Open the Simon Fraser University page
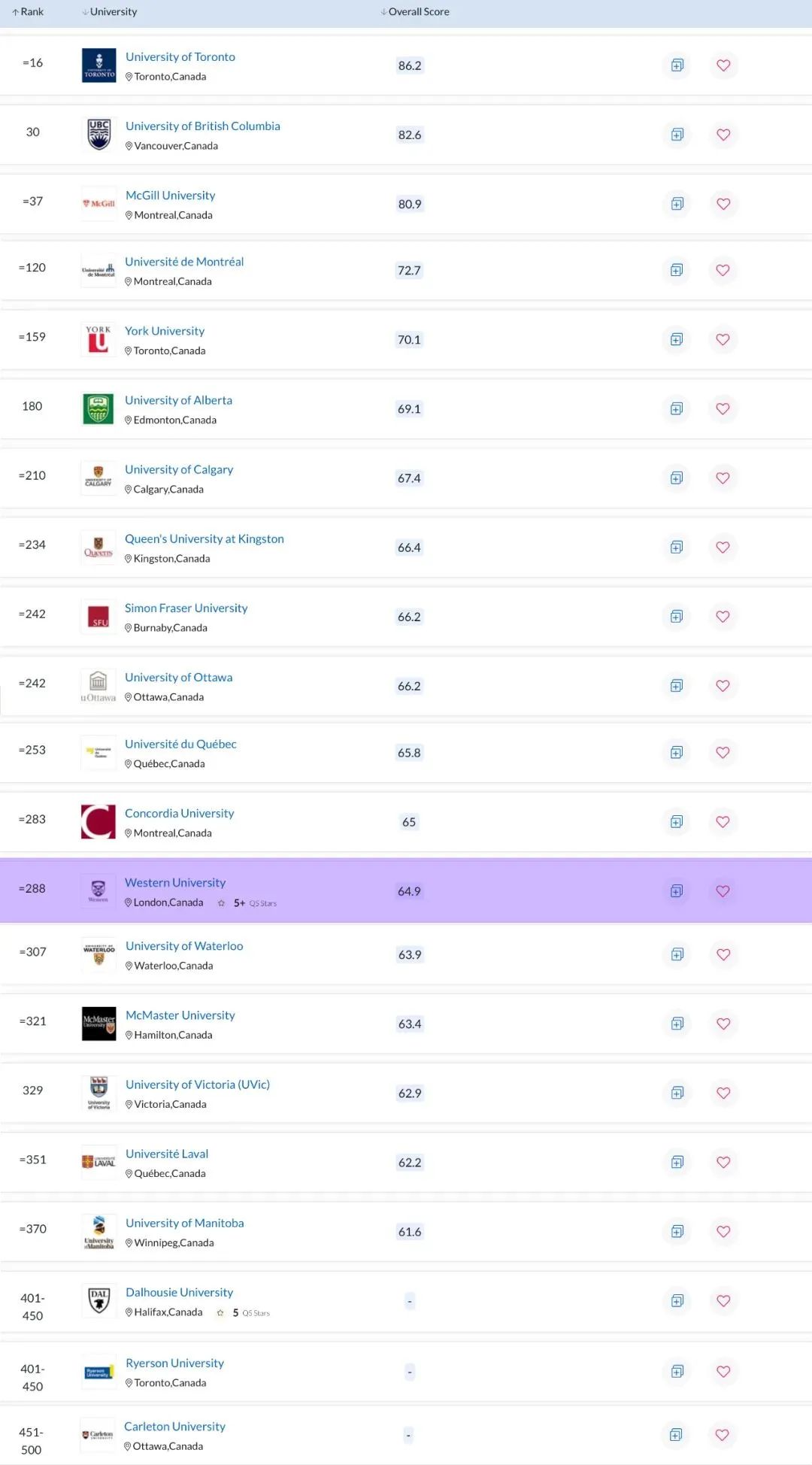 click(x=186, y=608)
